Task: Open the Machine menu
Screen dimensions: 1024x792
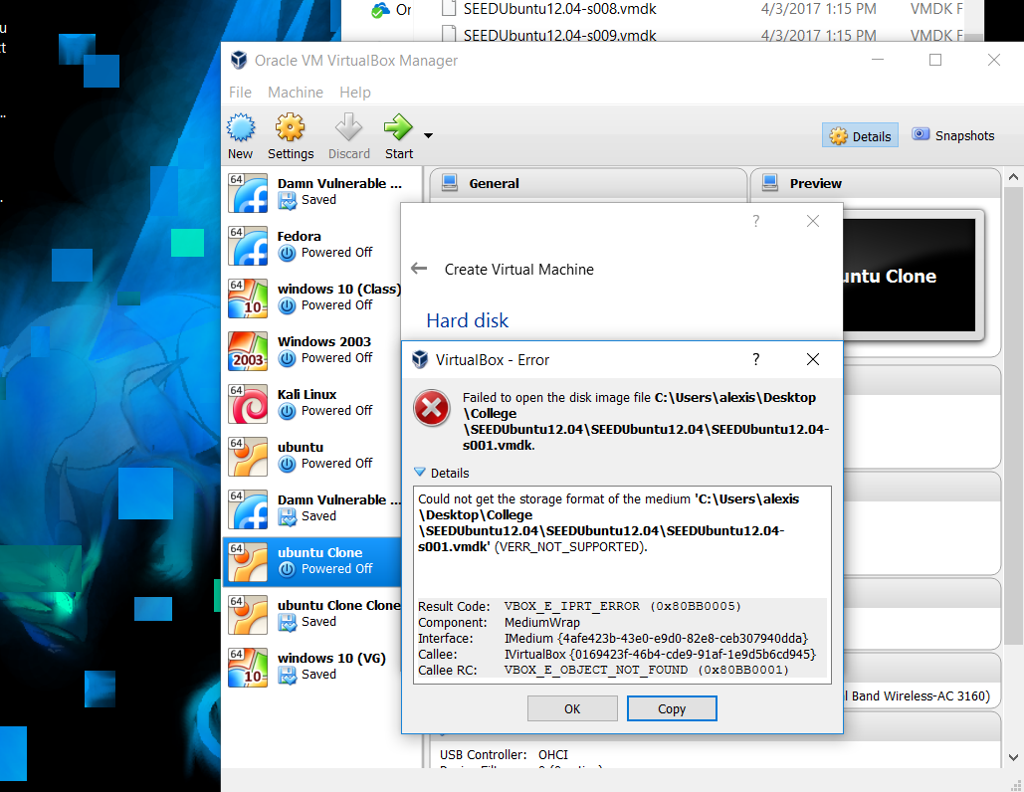Action: [295, 92]
